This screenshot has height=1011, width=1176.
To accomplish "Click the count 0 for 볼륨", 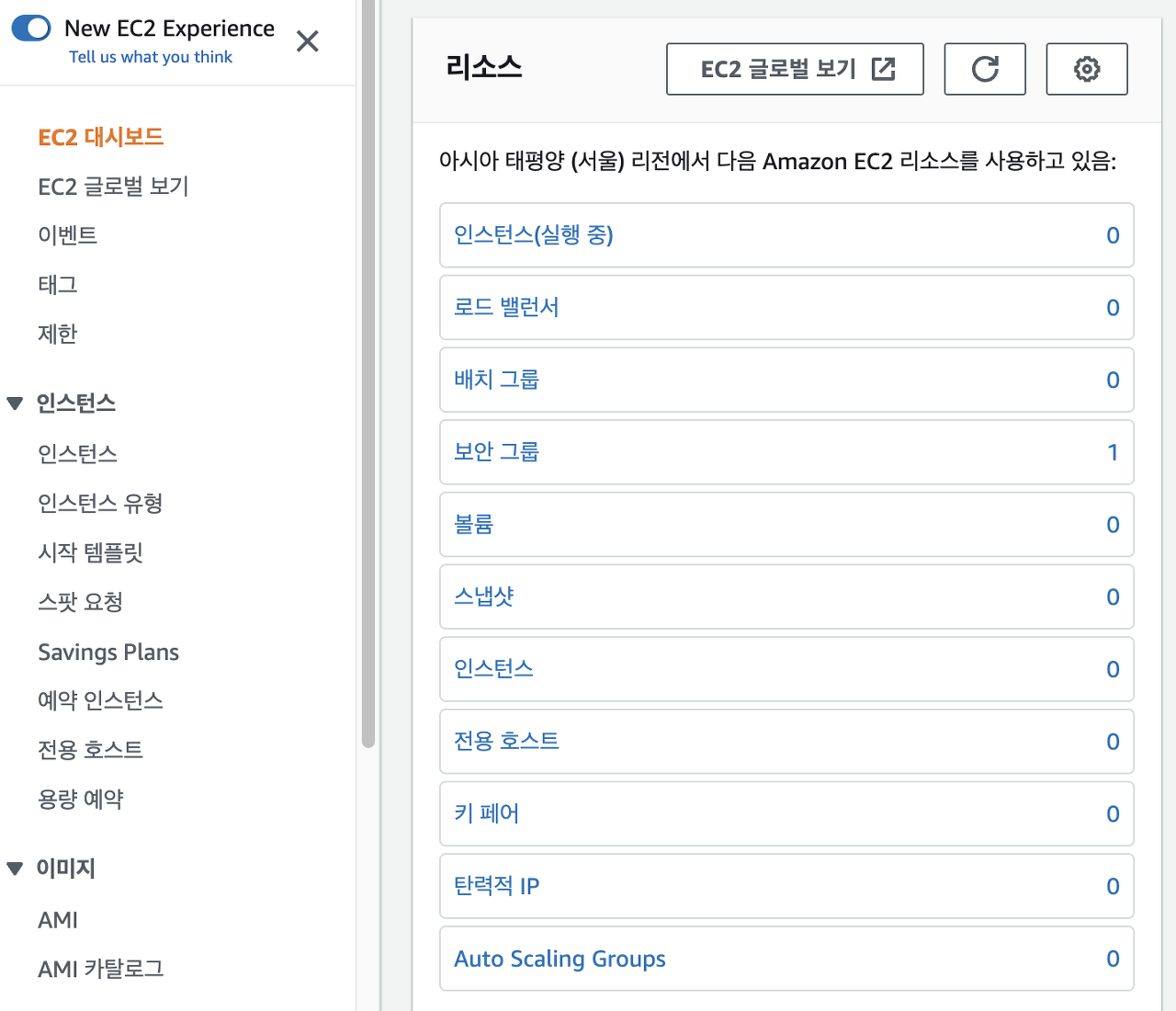I will [x=1113, y=525].
